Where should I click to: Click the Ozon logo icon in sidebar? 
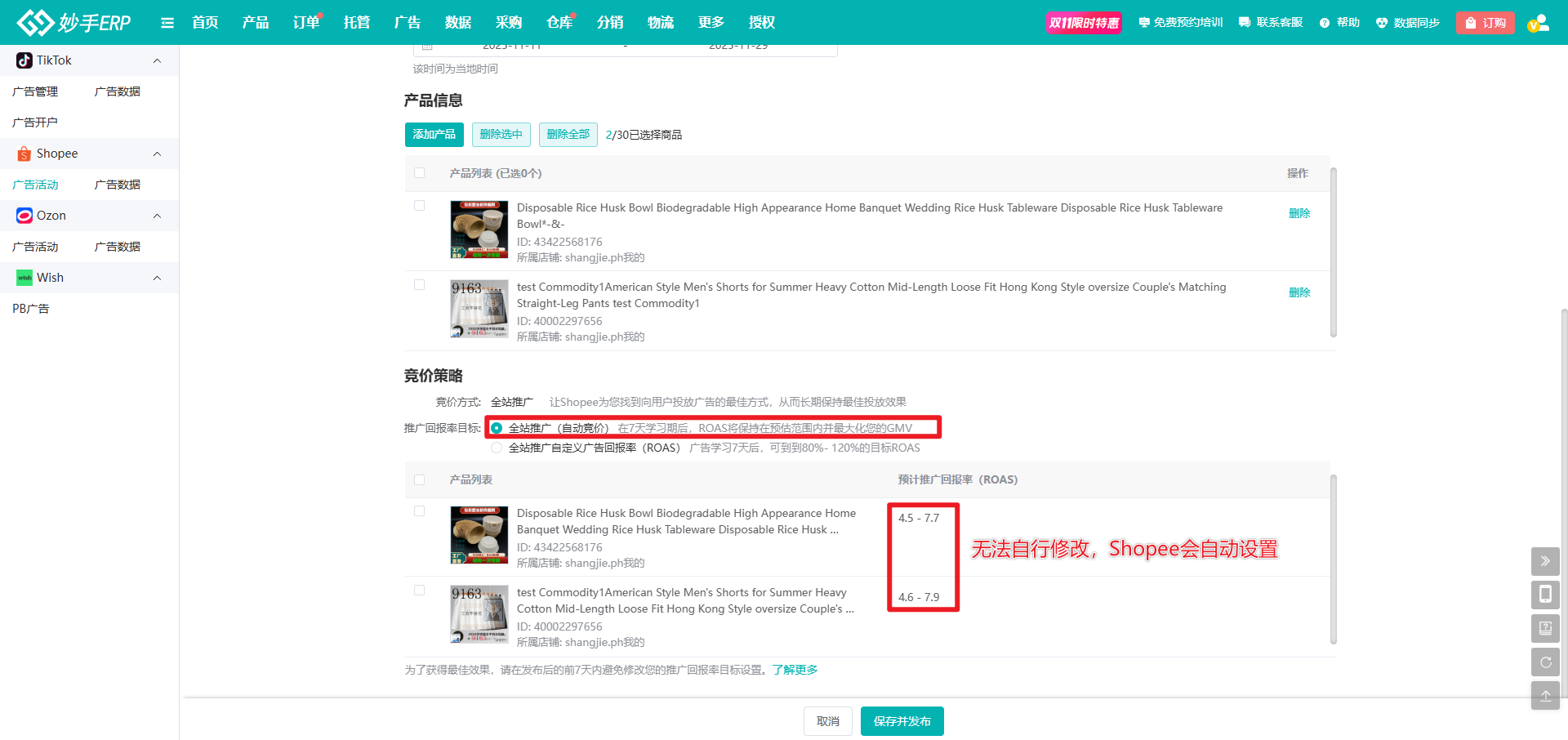click(x=24, y=216)
